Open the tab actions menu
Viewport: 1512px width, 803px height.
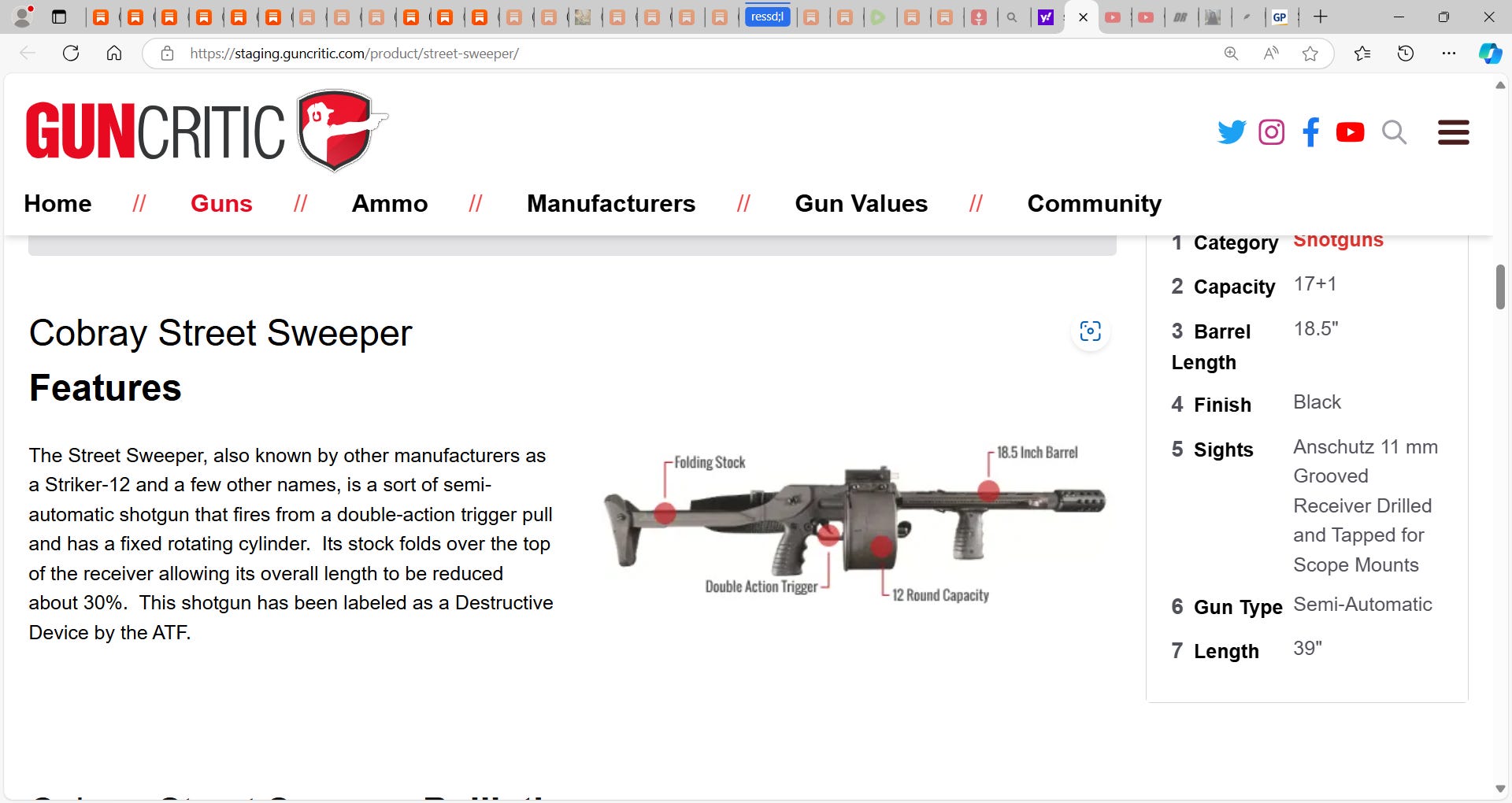(x=59, y=17)
